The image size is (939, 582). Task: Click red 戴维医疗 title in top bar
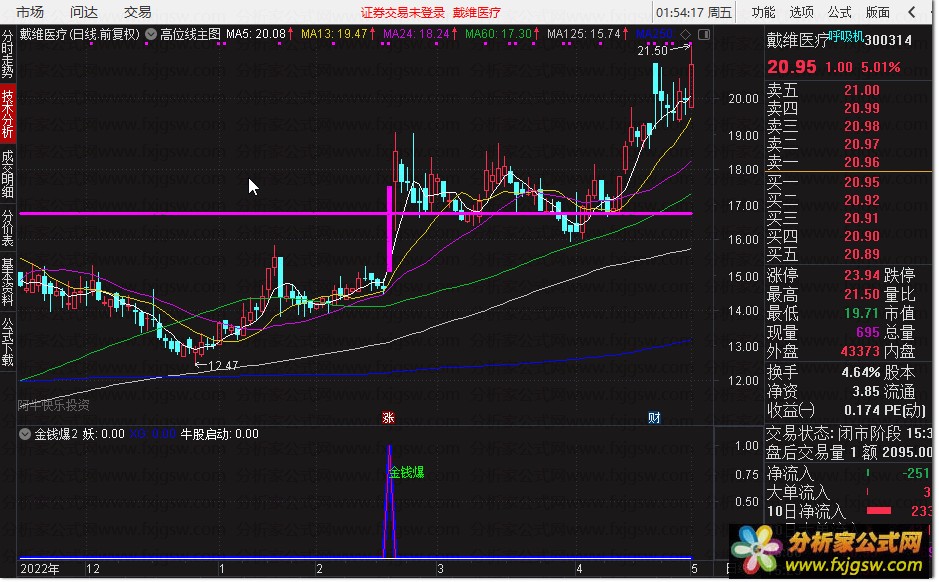tap(477, 13)
